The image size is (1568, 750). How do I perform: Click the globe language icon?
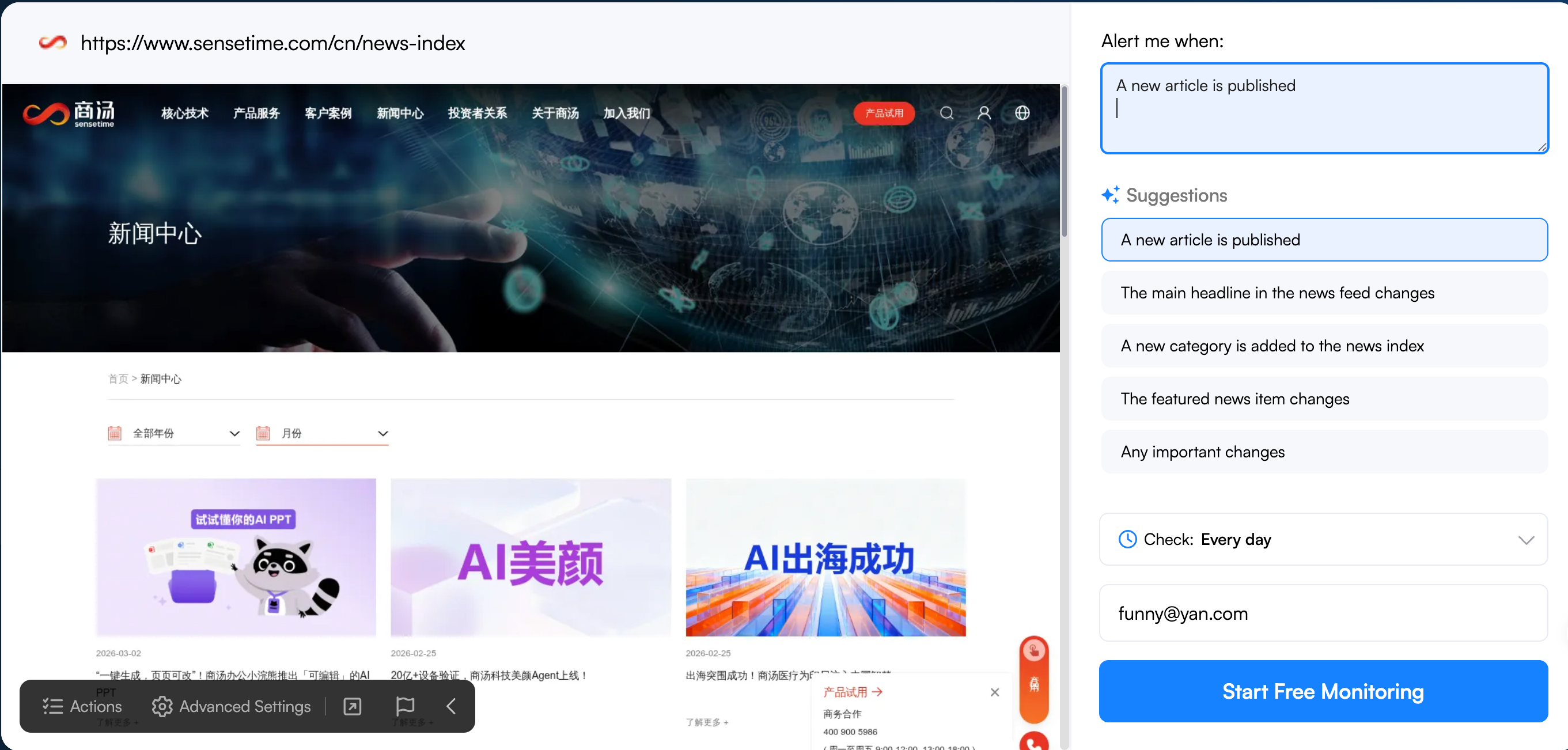pyautogui.click(x=1022, y=113)
